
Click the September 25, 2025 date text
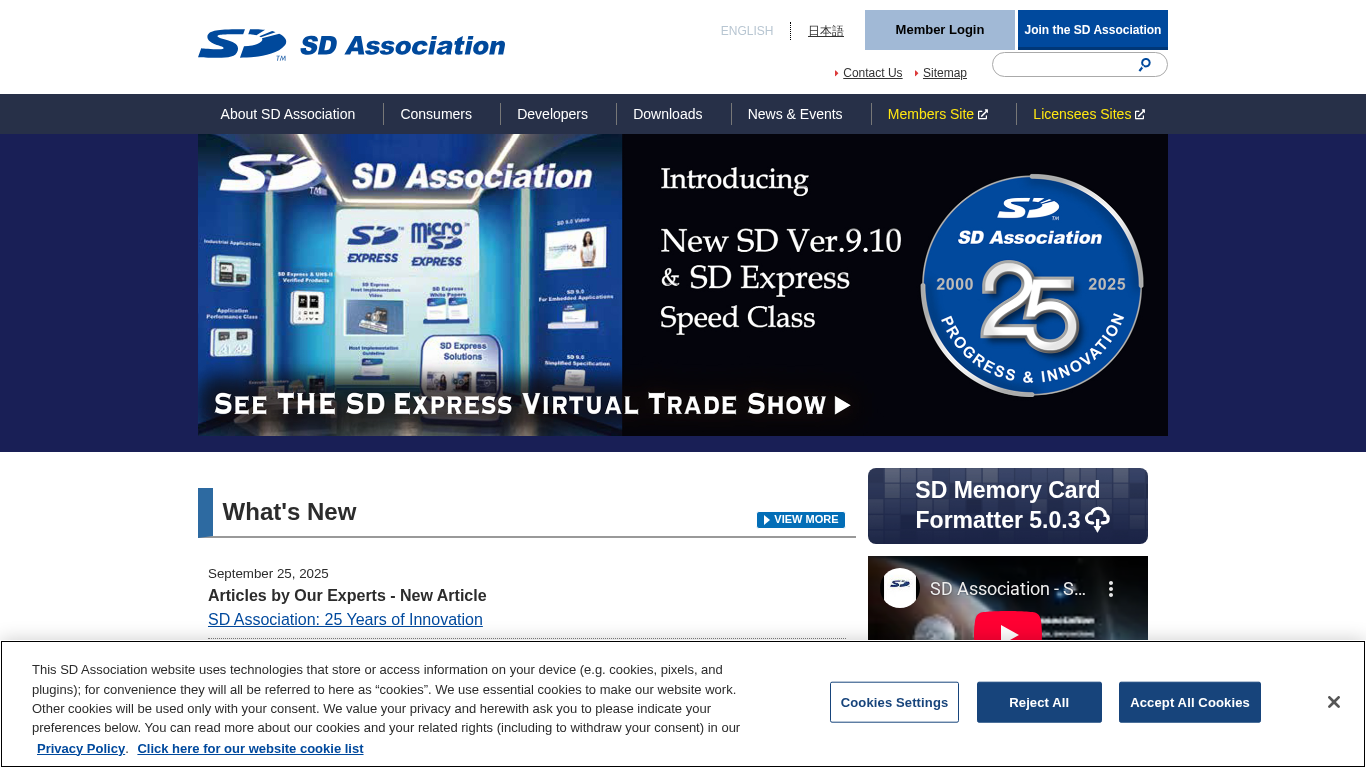click(268, 574)
